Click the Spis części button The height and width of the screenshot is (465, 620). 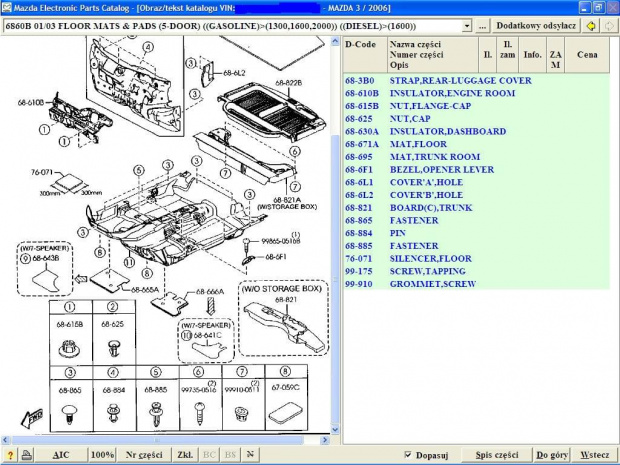[497, 455]
